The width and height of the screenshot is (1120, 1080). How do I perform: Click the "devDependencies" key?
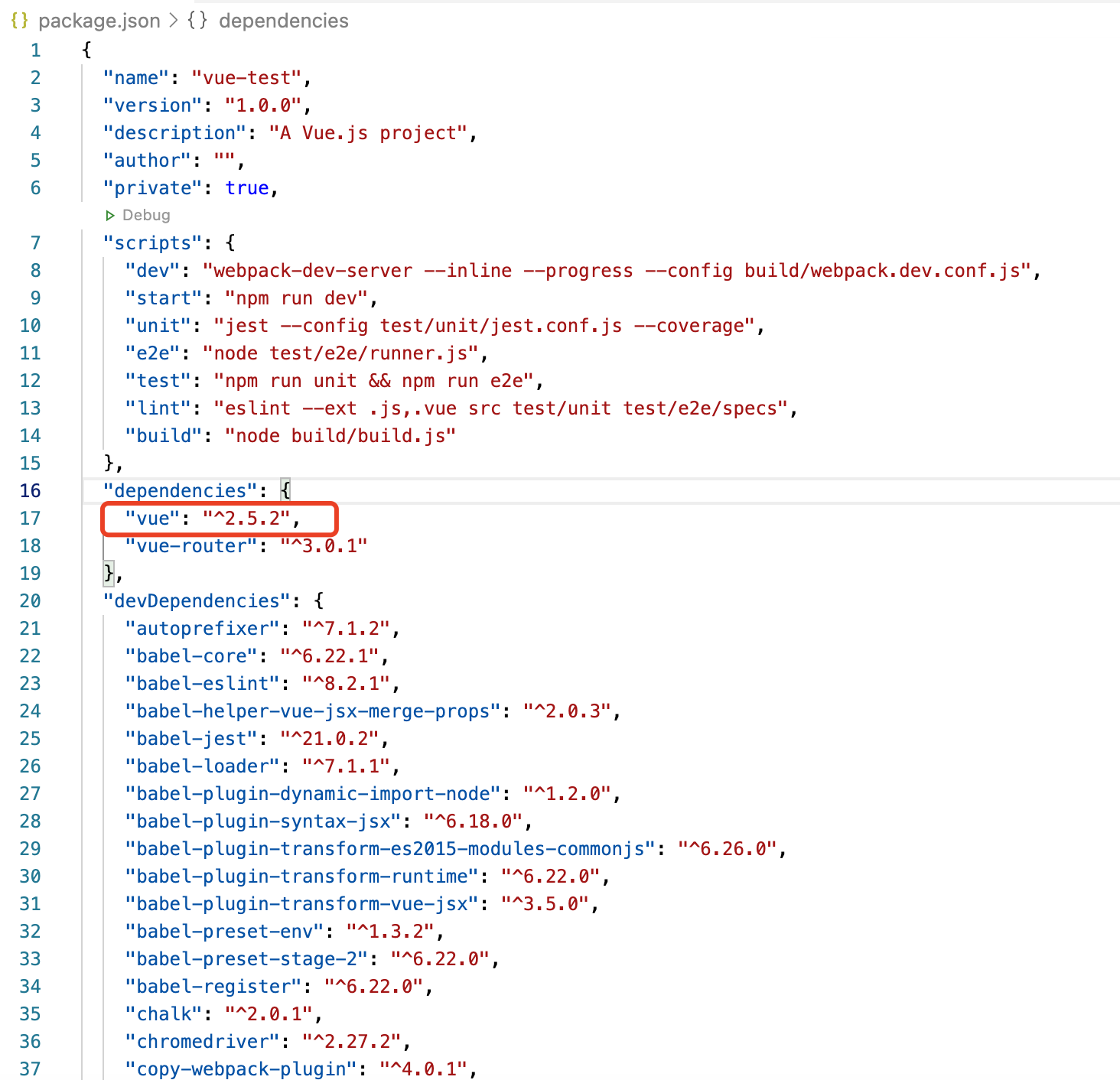pyautogui.click(x=197, y=601)
